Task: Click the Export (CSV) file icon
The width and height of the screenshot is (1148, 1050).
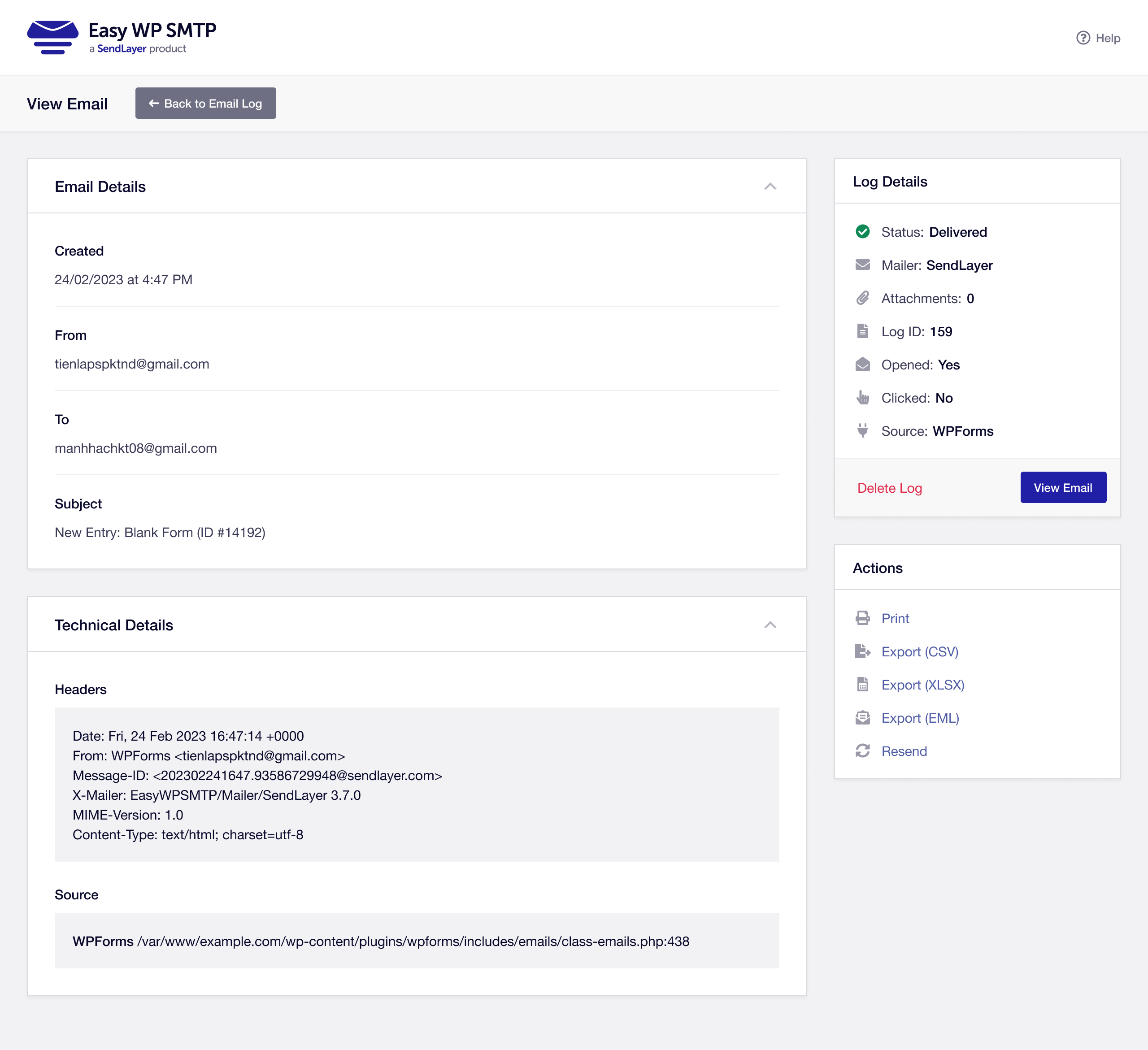Action: 862,651
